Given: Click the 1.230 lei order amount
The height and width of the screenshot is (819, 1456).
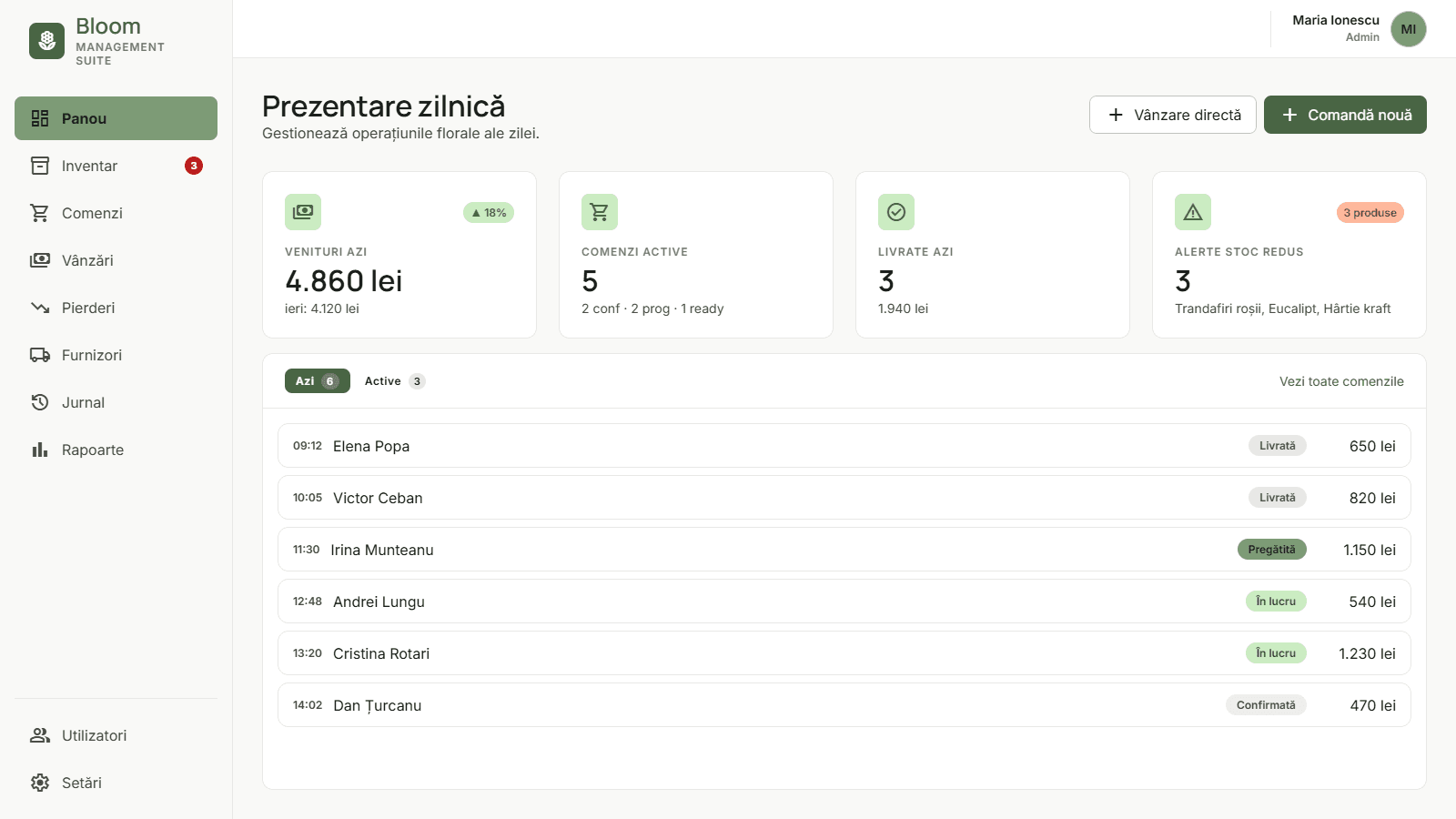Looking at the screenshot, I should [1367, 653].
